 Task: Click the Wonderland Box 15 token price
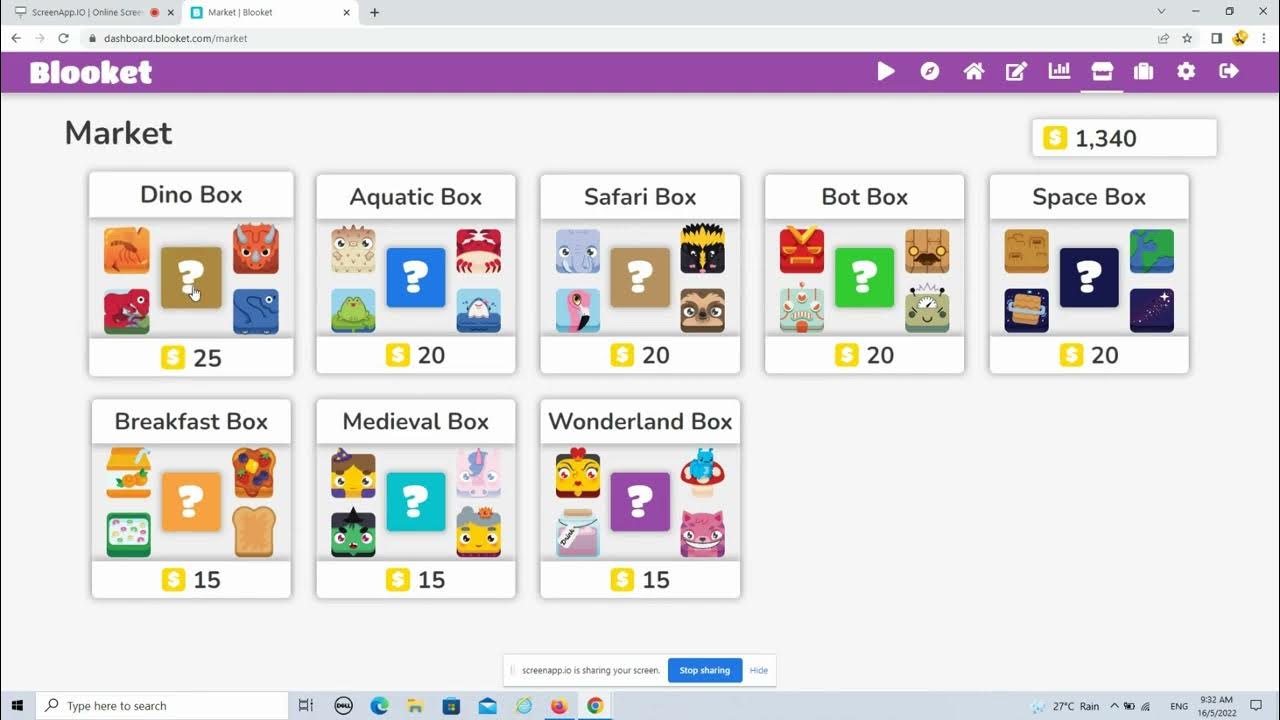point(640,580)
